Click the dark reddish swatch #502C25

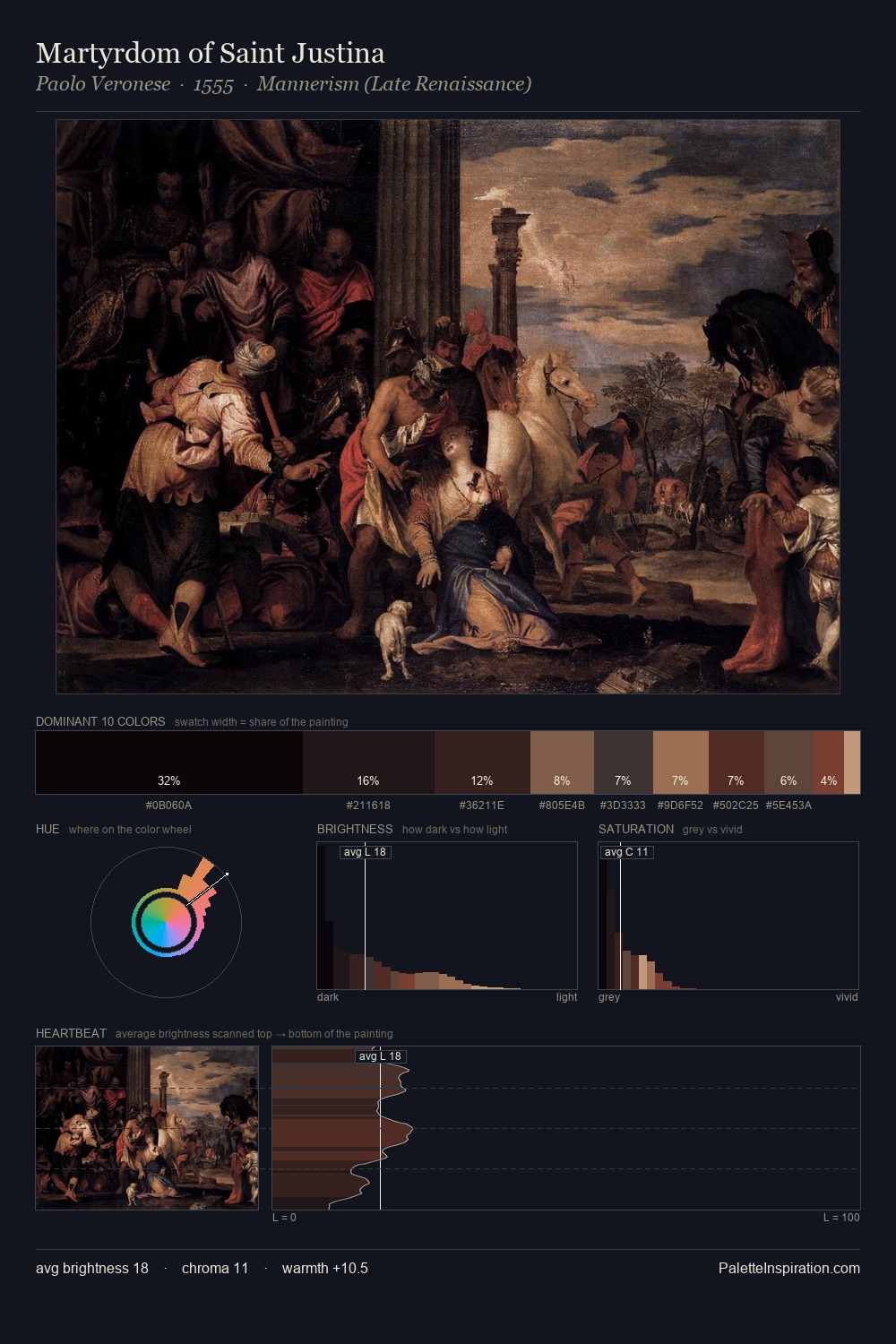(737, 762)
